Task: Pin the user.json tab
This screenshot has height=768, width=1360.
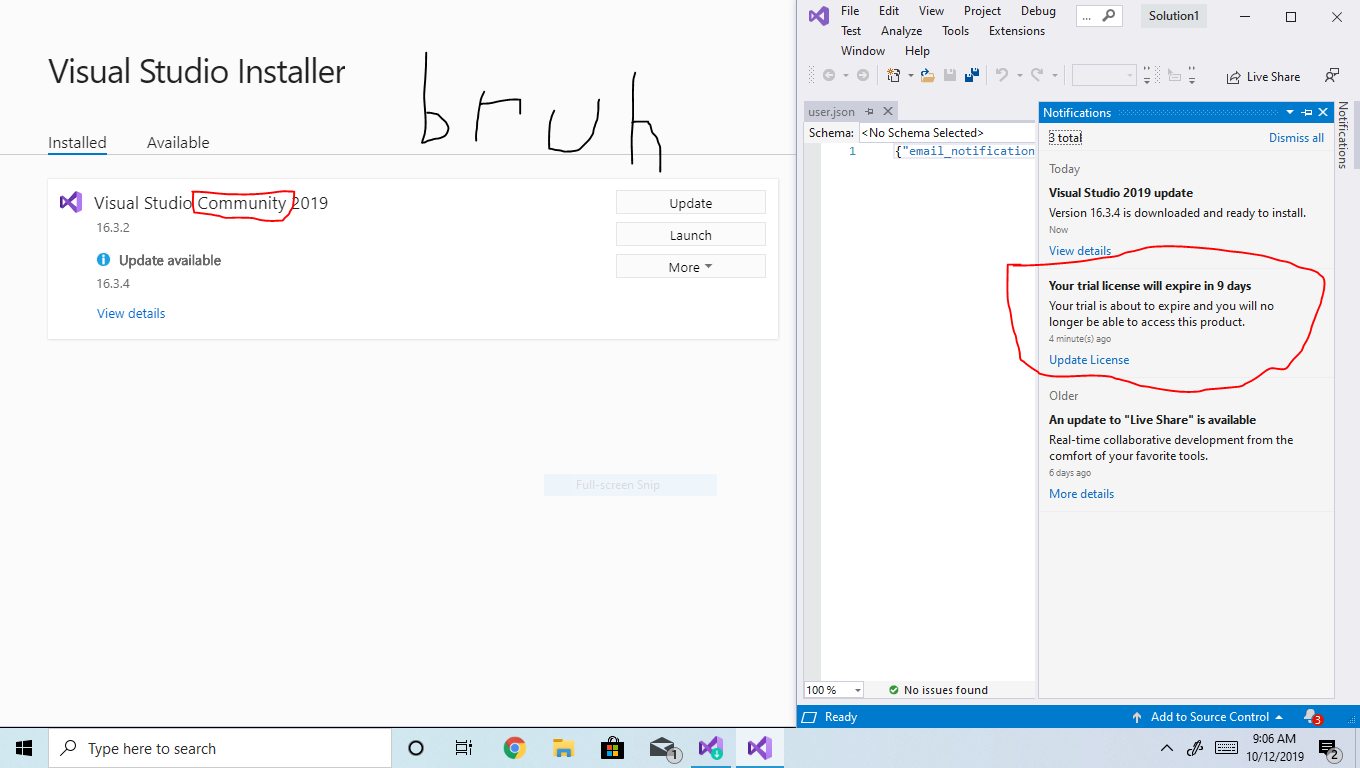Action: (x=870, y=112)
